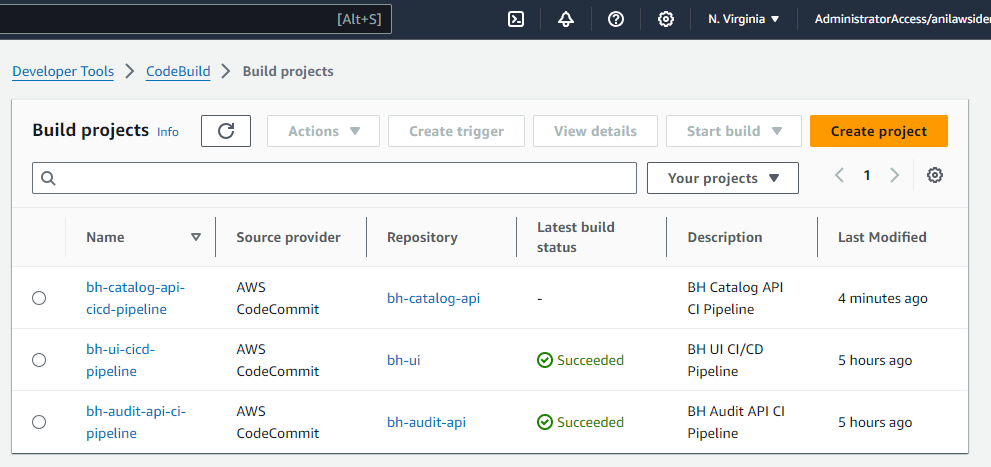The height and width of the screenshot is (467, 991).
Task: Select radio button for bh-audit-api-ci-pipeline
Action: 39,422
